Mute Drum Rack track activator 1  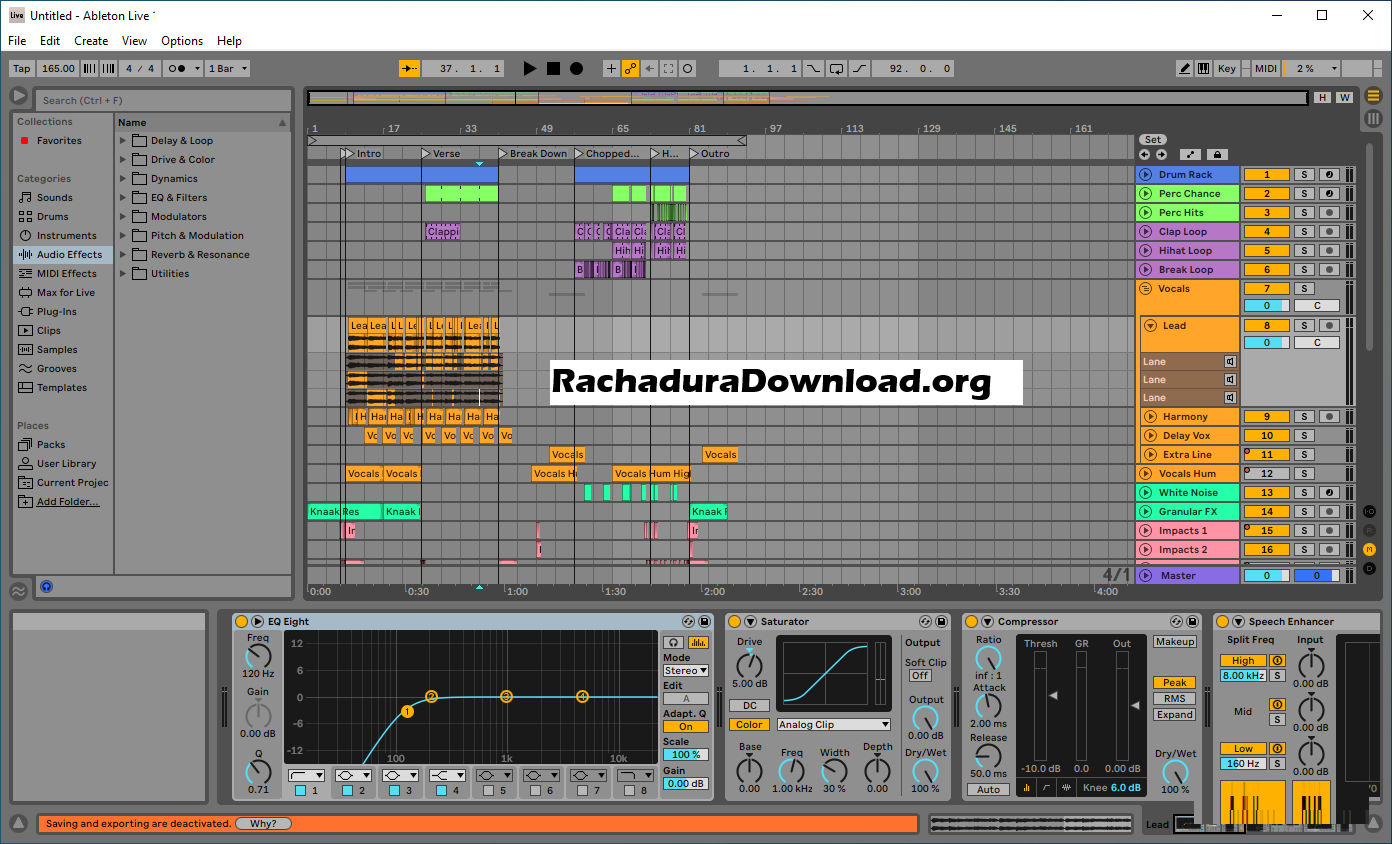1267,174
